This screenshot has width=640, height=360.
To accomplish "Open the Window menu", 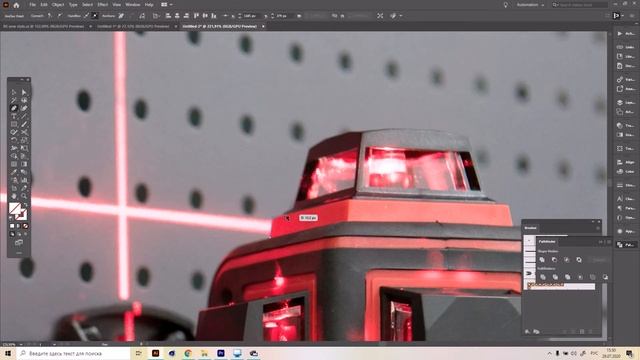I will click(132, 5).
